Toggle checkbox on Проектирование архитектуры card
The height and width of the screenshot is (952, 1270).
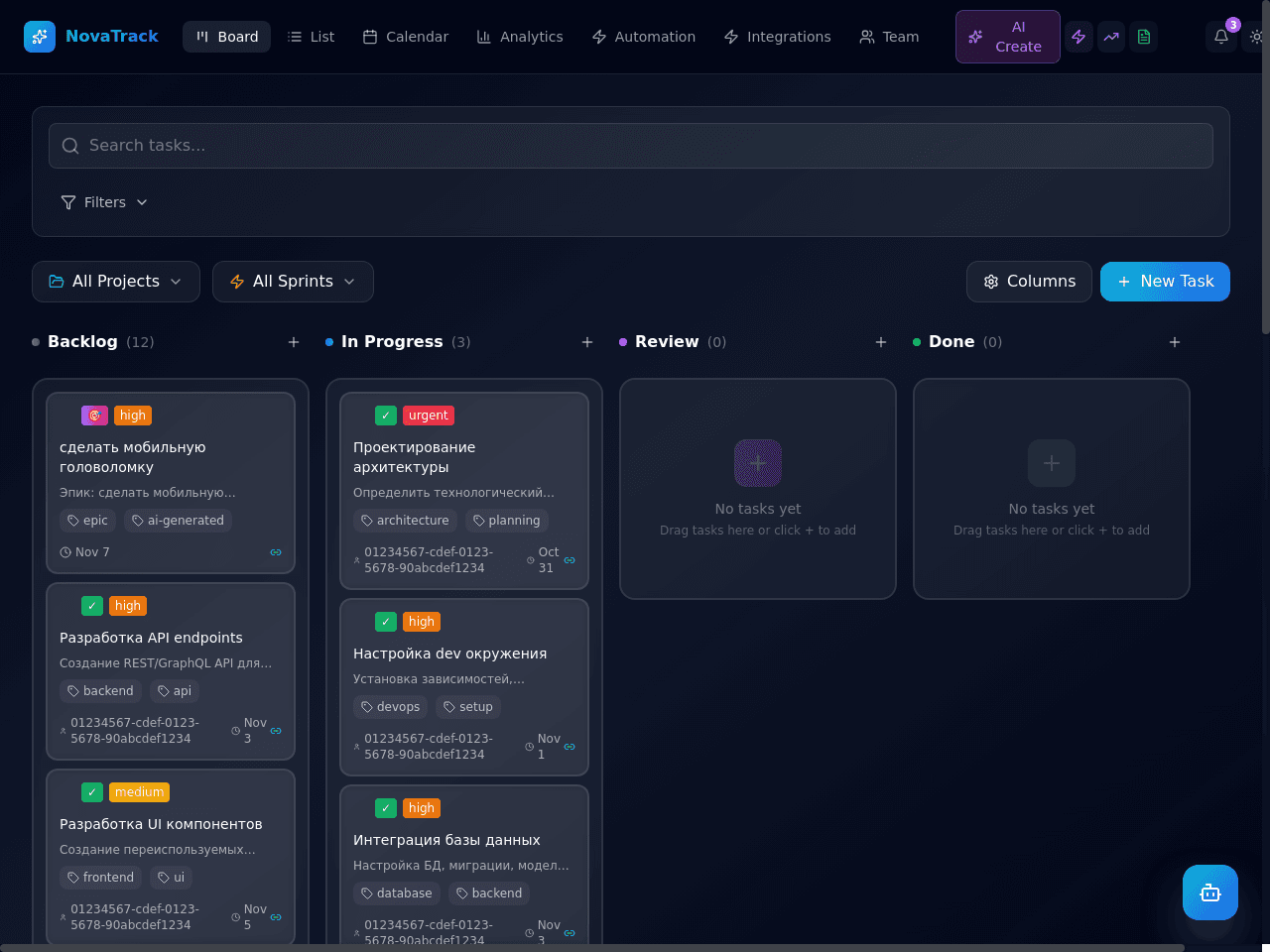pos(386,416)
